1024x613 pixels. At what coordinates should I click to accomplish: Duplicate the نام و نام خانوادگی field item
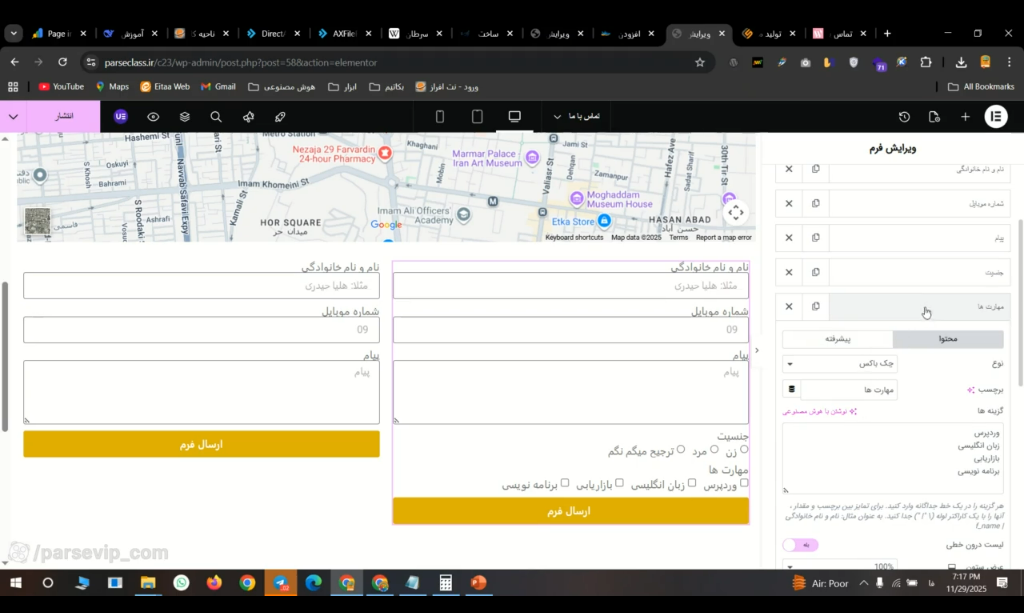tap(816, 169)
